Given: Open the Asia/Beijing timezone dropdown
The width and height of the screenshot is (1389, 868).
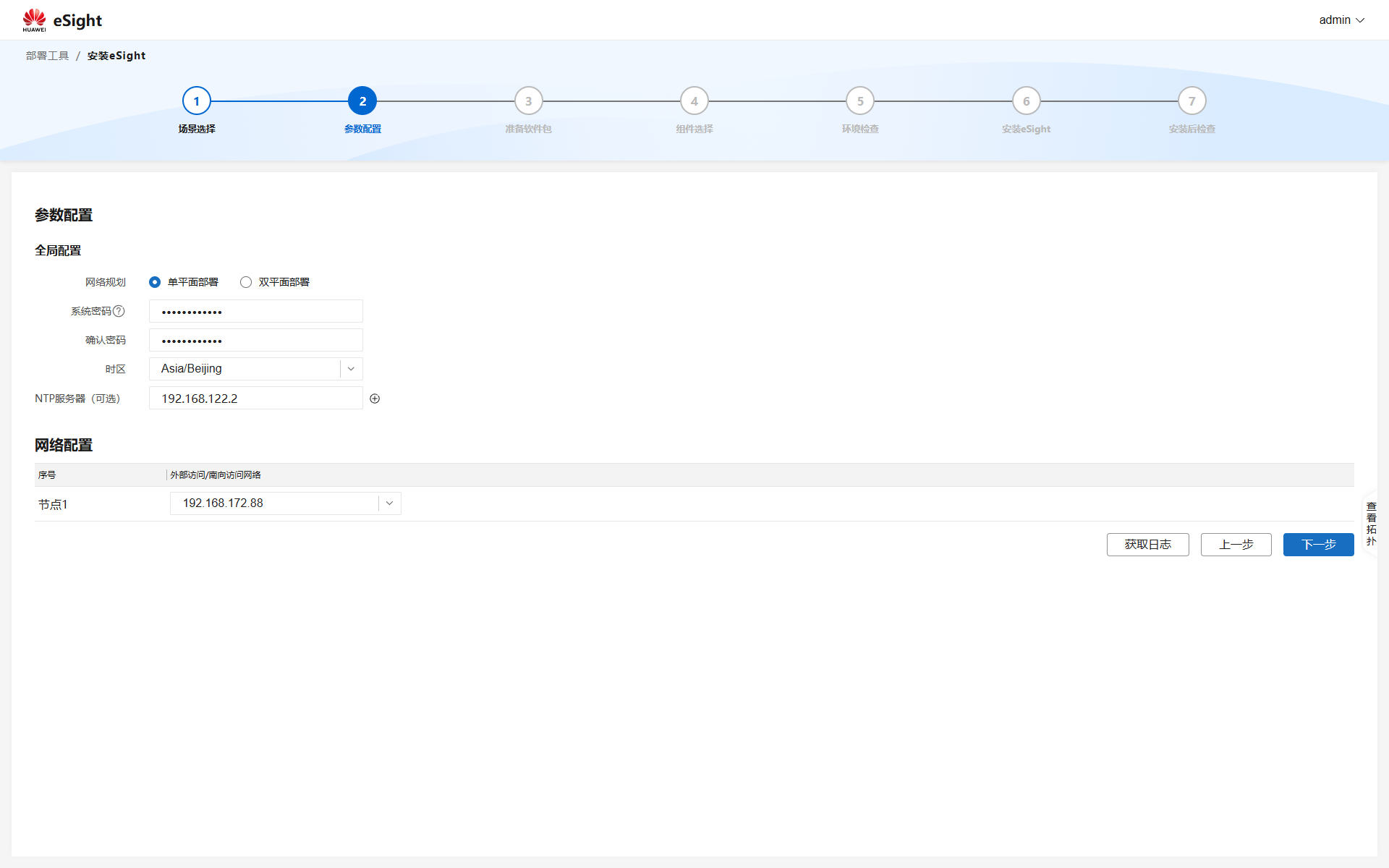Looking at the screenshot, I should pyautogui.click(x=351, y=369).
